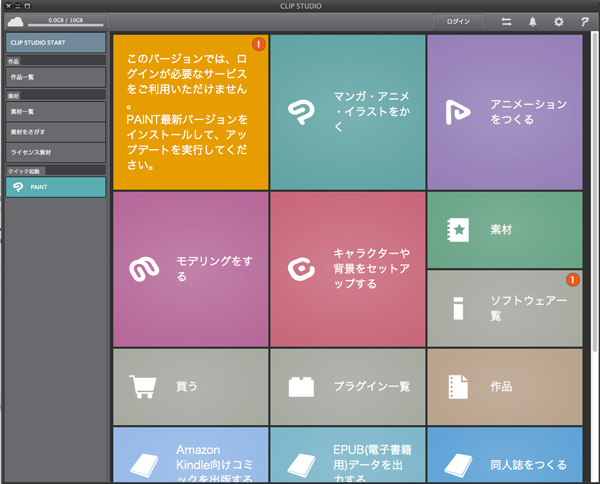Click the star notebook material icon
Image resolution: width=600 pixels, height=484 pixels.
(x=458, y=230)
